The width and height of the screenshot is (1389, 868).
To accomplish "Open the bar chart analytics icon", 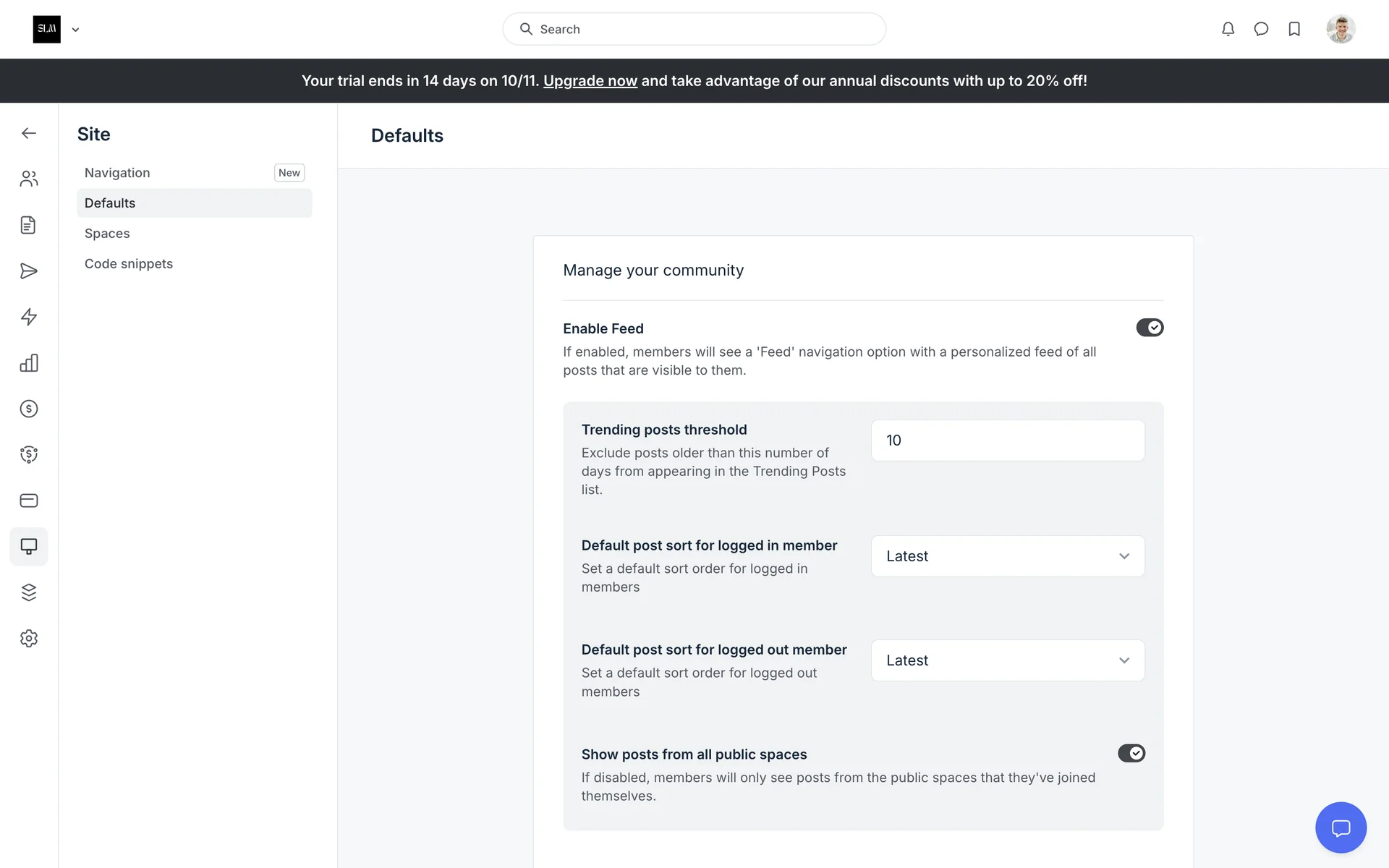I will click(29, 363).
